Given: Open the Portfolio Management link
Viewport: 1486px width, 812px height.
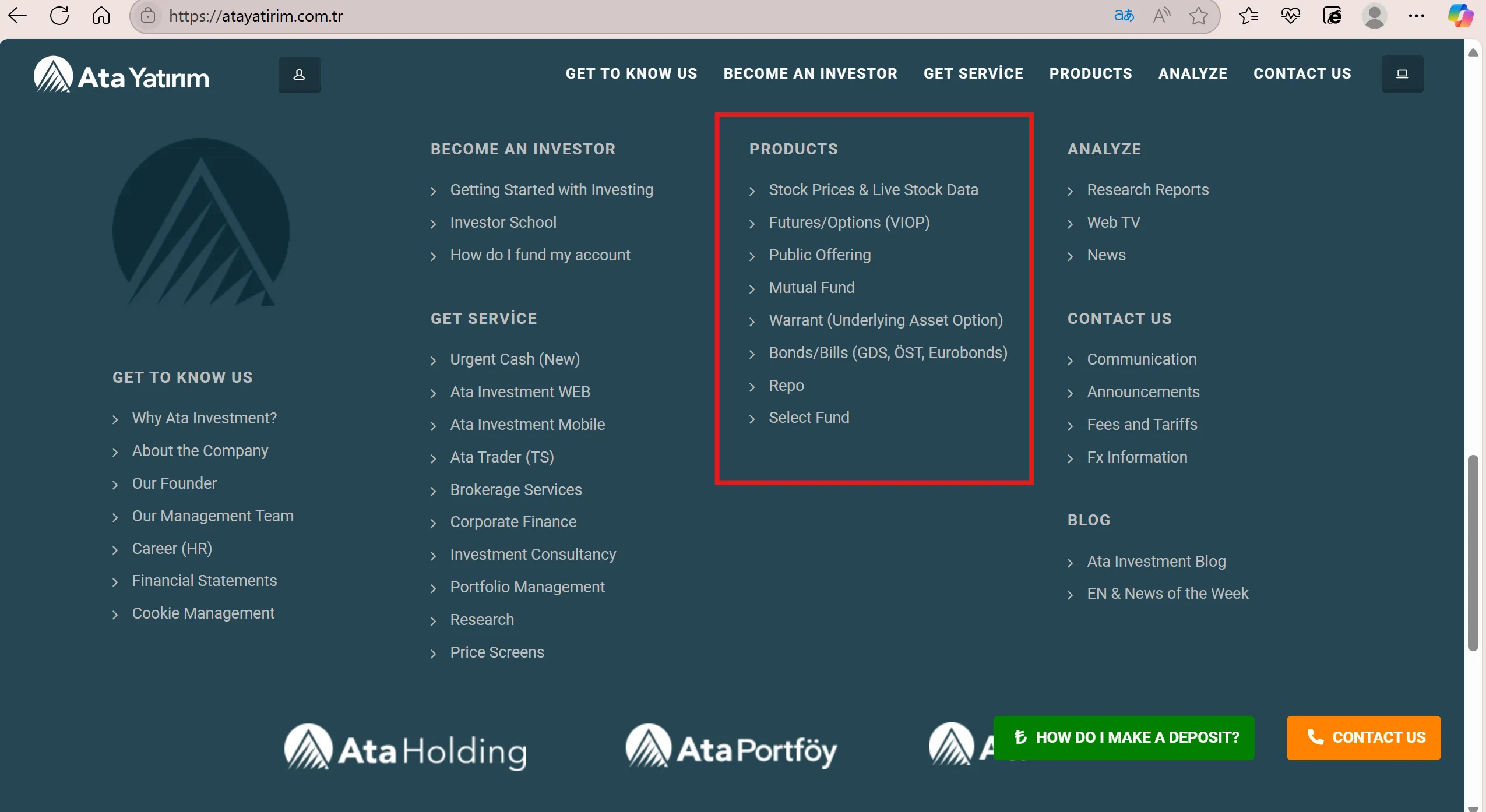Looking at the screenshot, I should click(527, 587).
